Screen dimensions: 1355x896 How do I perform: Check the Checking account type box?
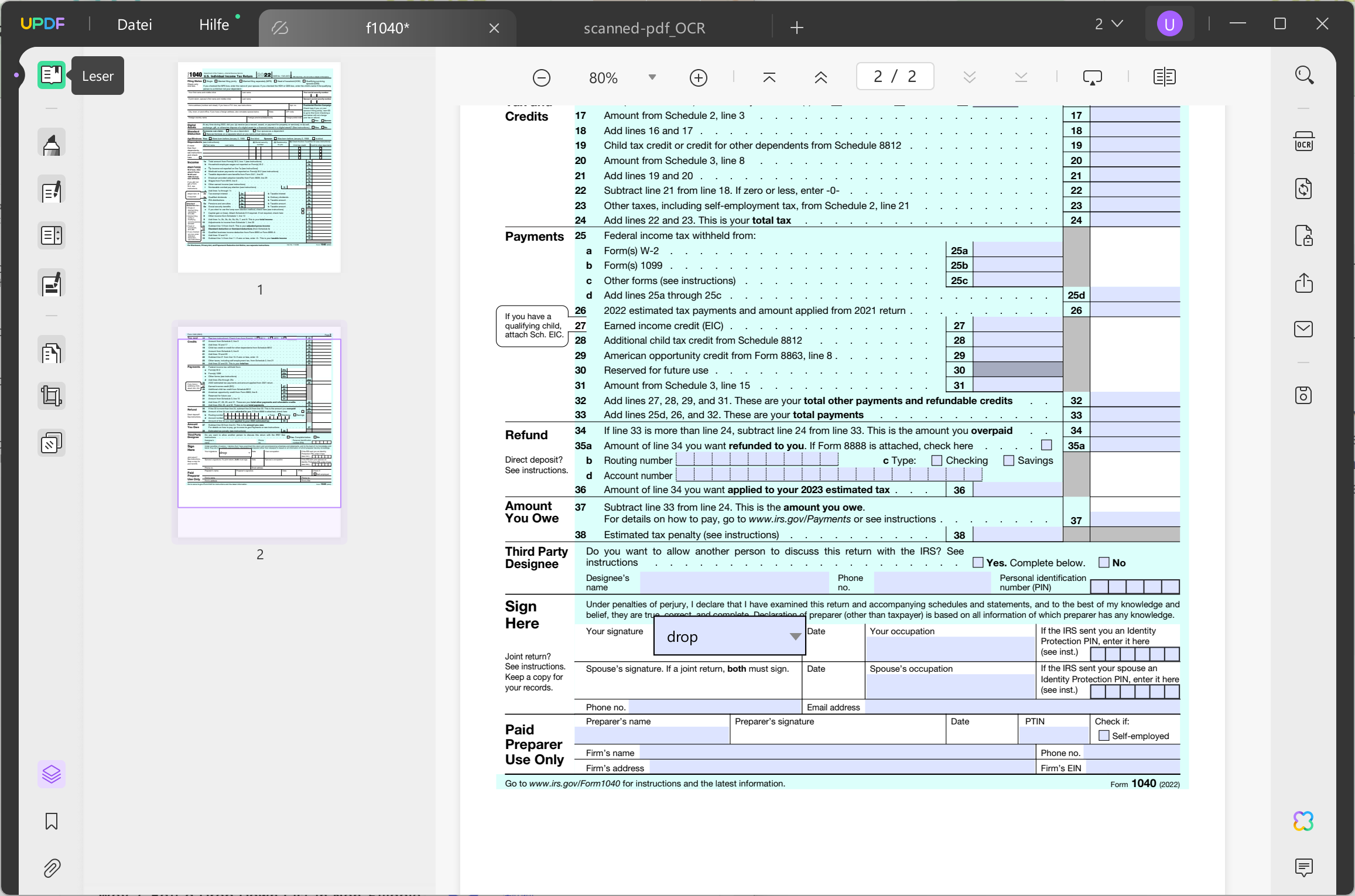coord(936,460)
